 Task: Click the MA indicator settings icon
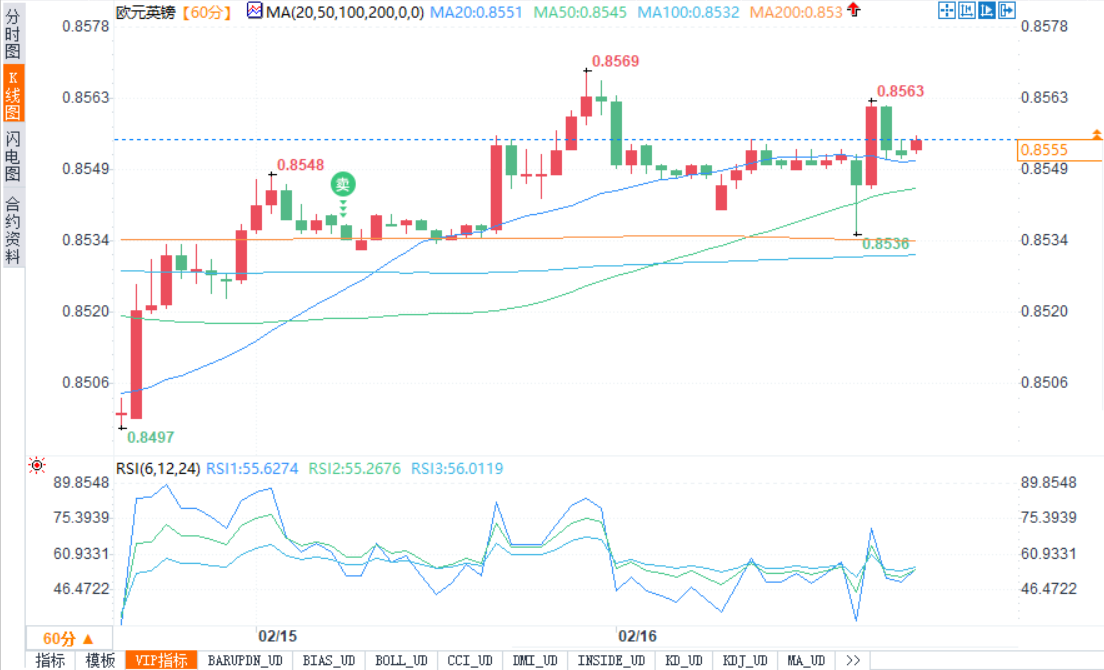click(255, 11)
